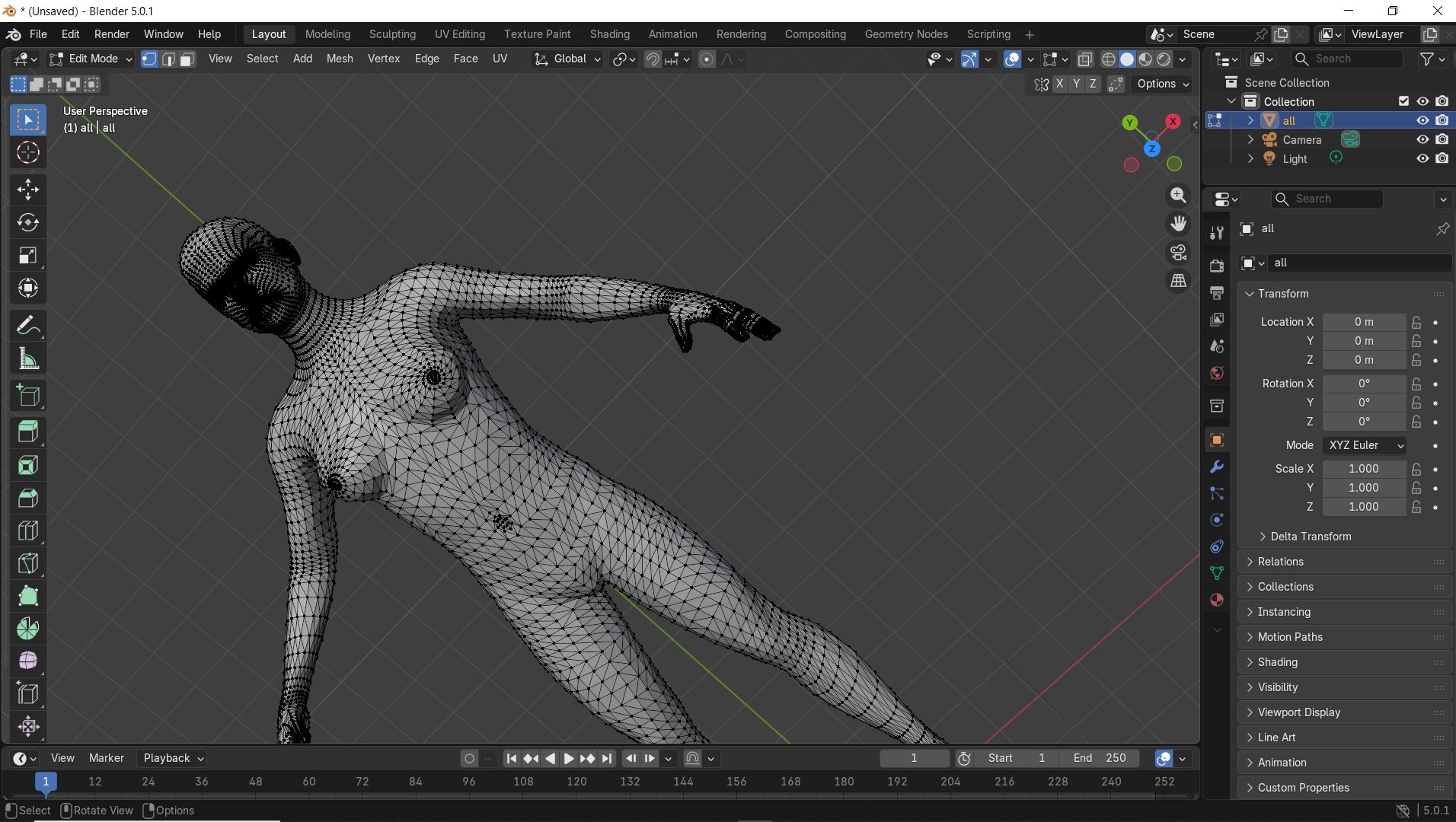Activate the Scale tool
The image size is (1456, 822).
[28, 256]
